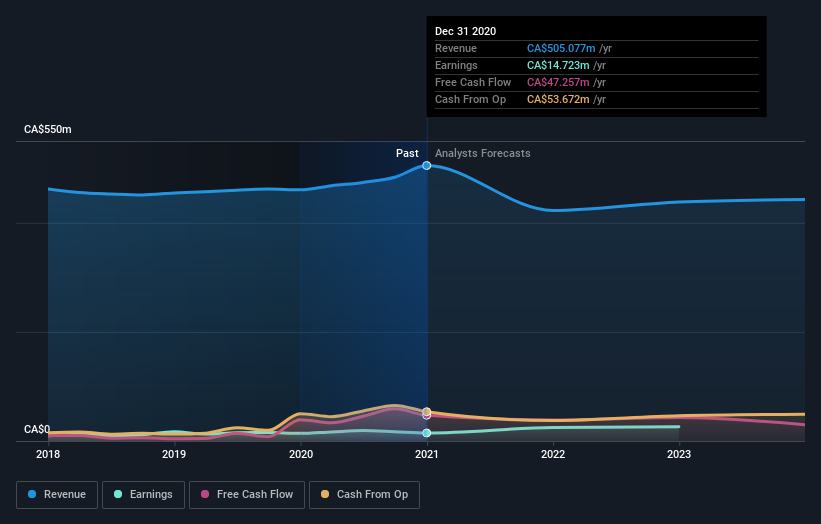
Task: Toggle the Earnings legend button
Action: click(143, 495)
